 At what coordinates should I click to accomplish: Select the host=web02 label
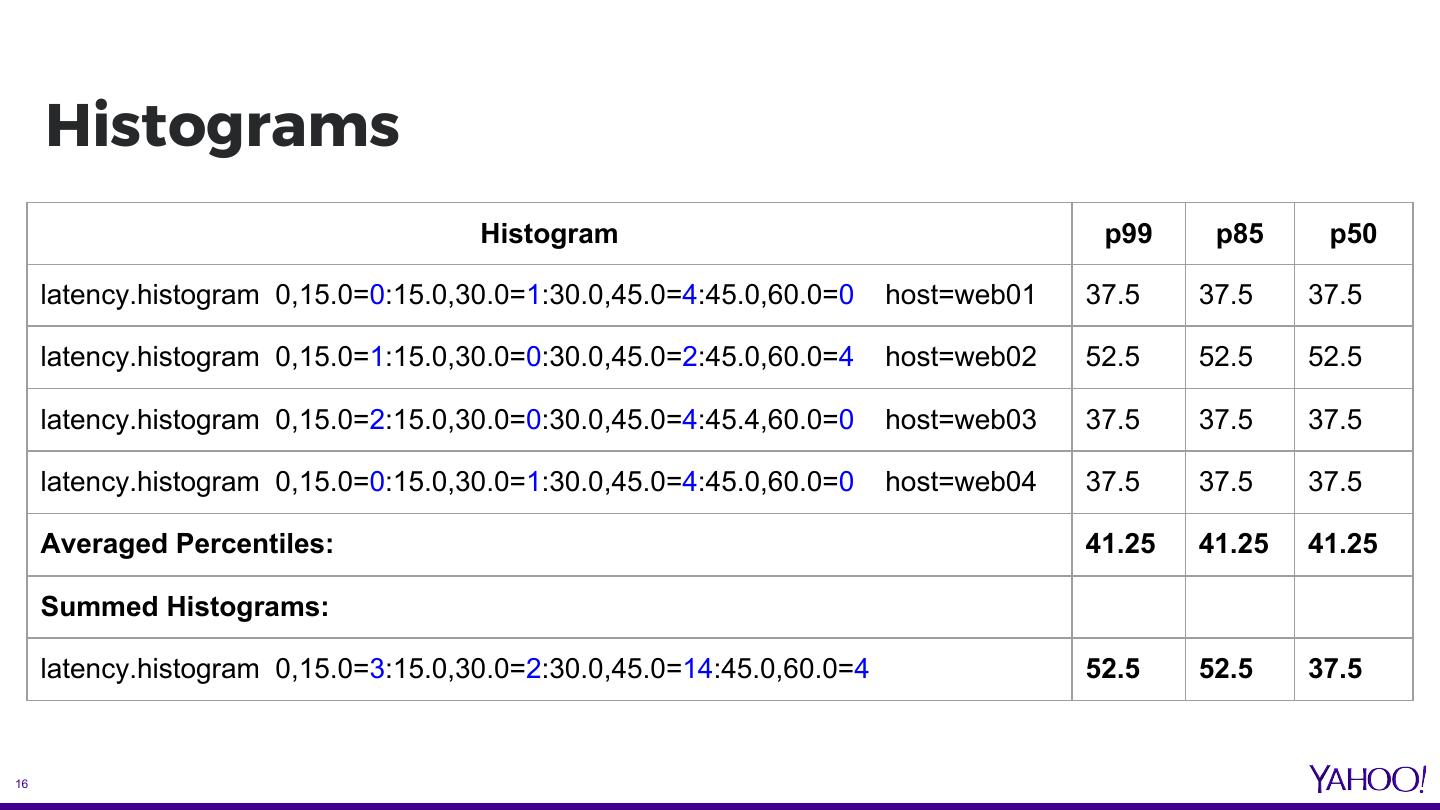pos(960,357)
